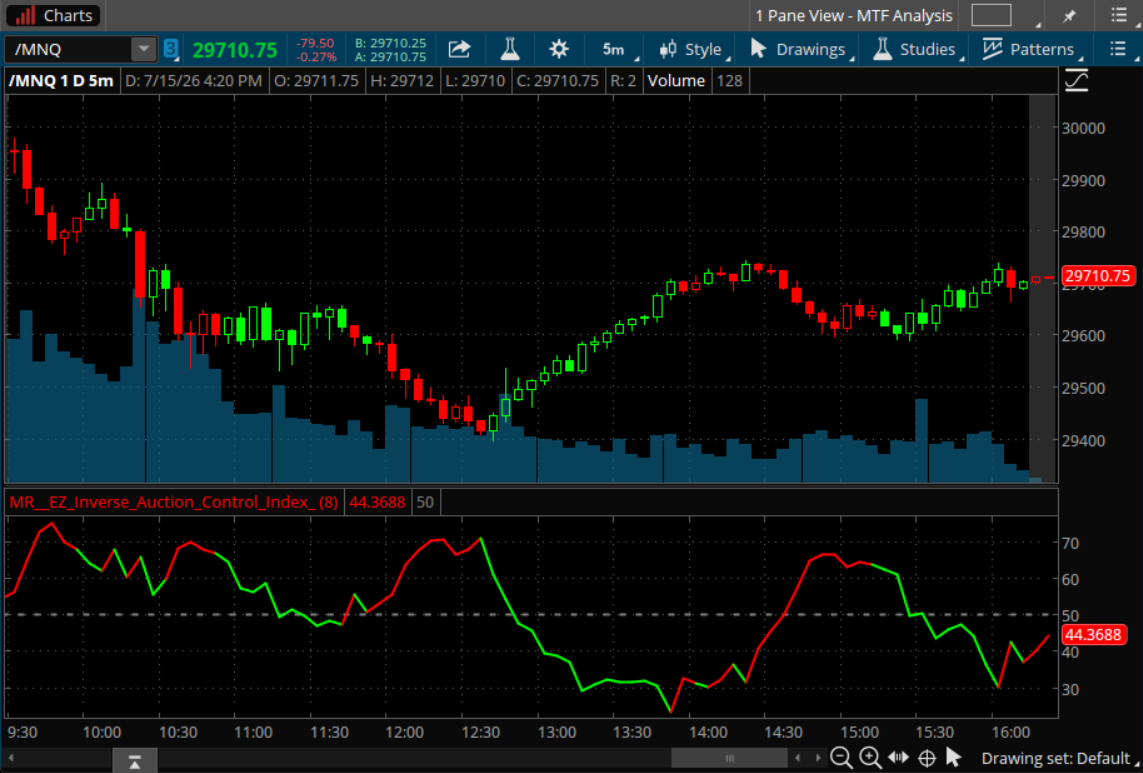Open the Style menu

693,50
